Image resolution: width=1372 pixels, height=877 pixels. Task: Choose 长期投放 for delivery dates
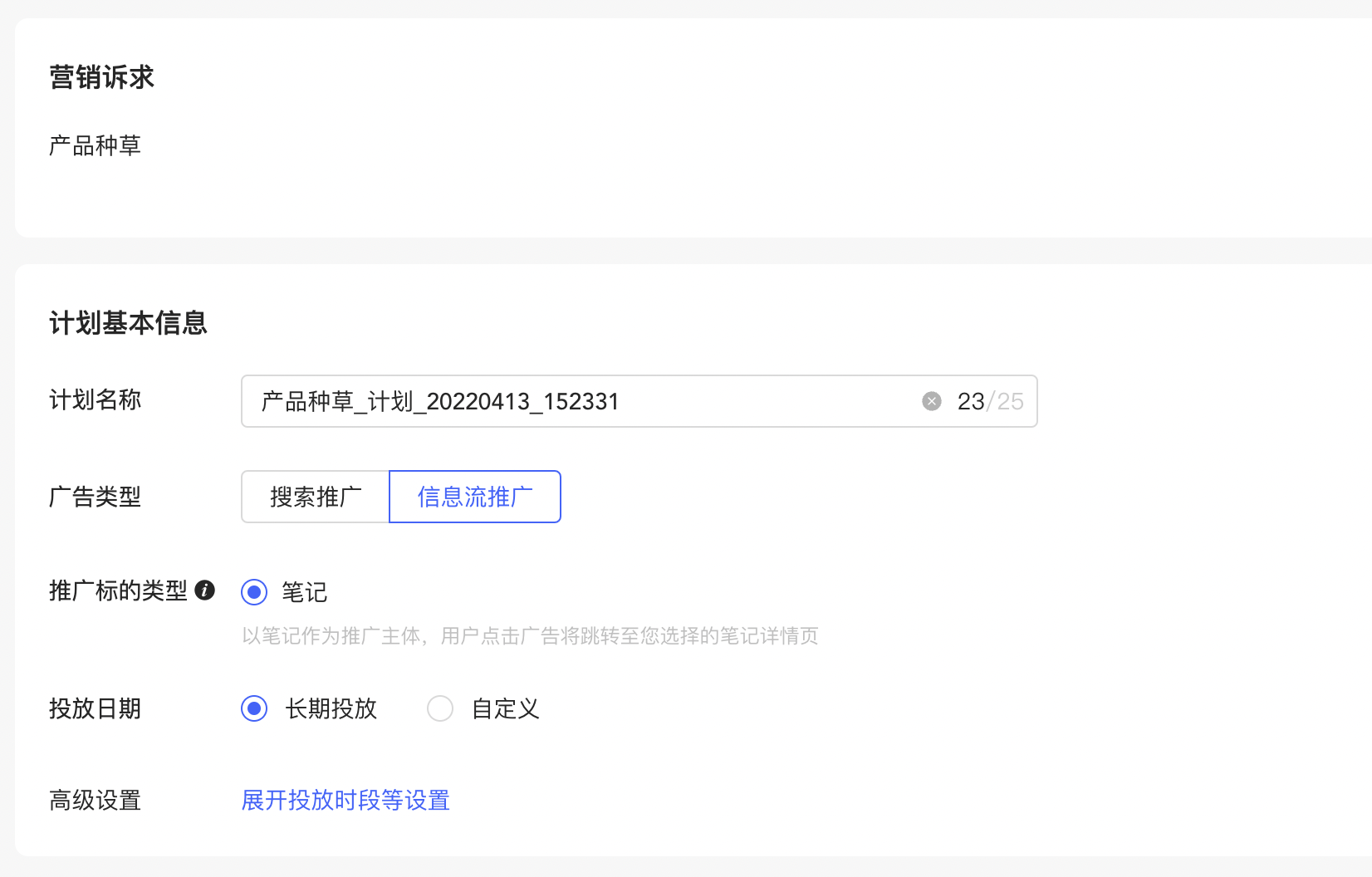[254, 708]
